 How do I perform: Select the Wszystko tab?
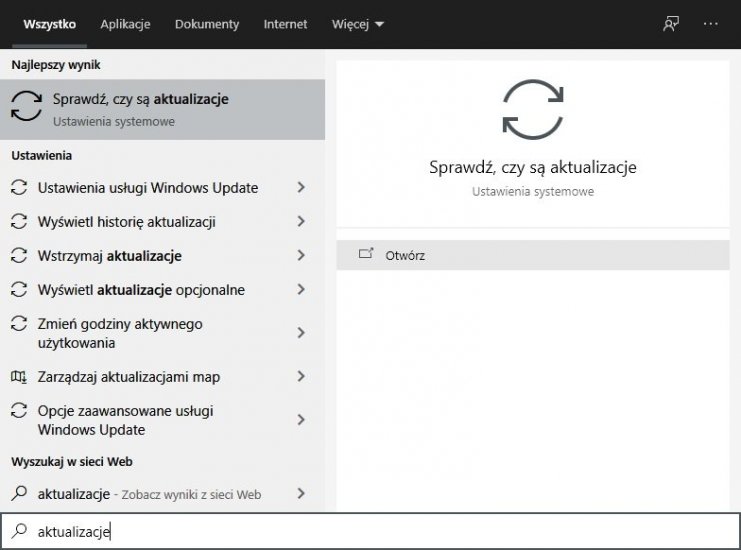coord(50,23)
